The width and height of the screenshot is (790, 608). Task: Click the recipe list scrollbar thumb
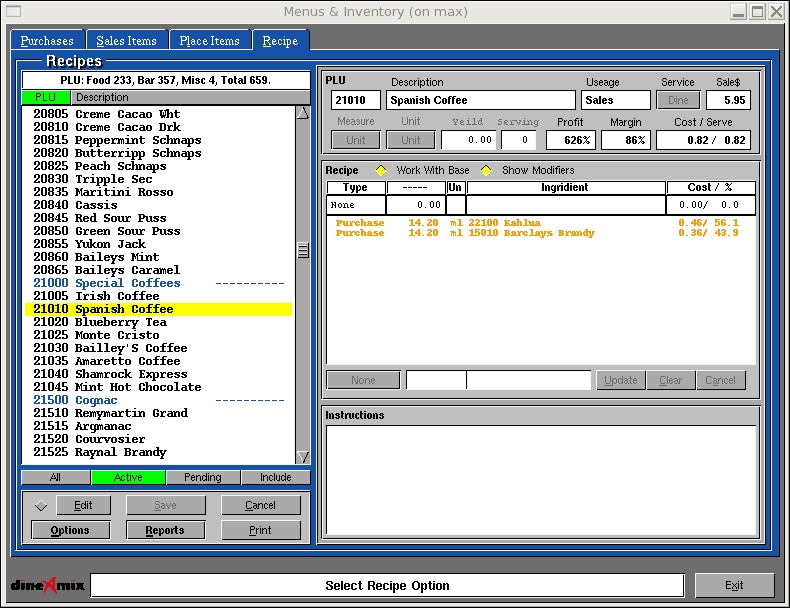tap(303, 250)
